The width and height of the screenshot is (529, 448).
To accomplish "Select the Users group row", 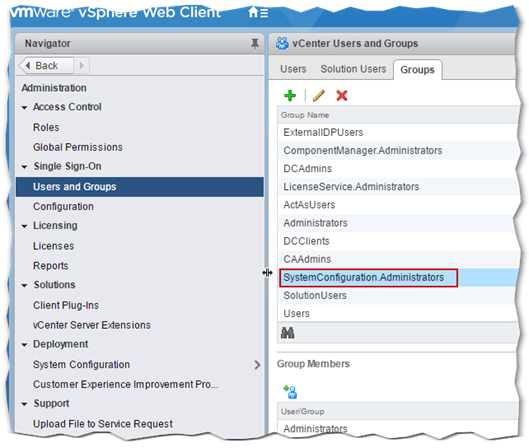I will [398, 314].
